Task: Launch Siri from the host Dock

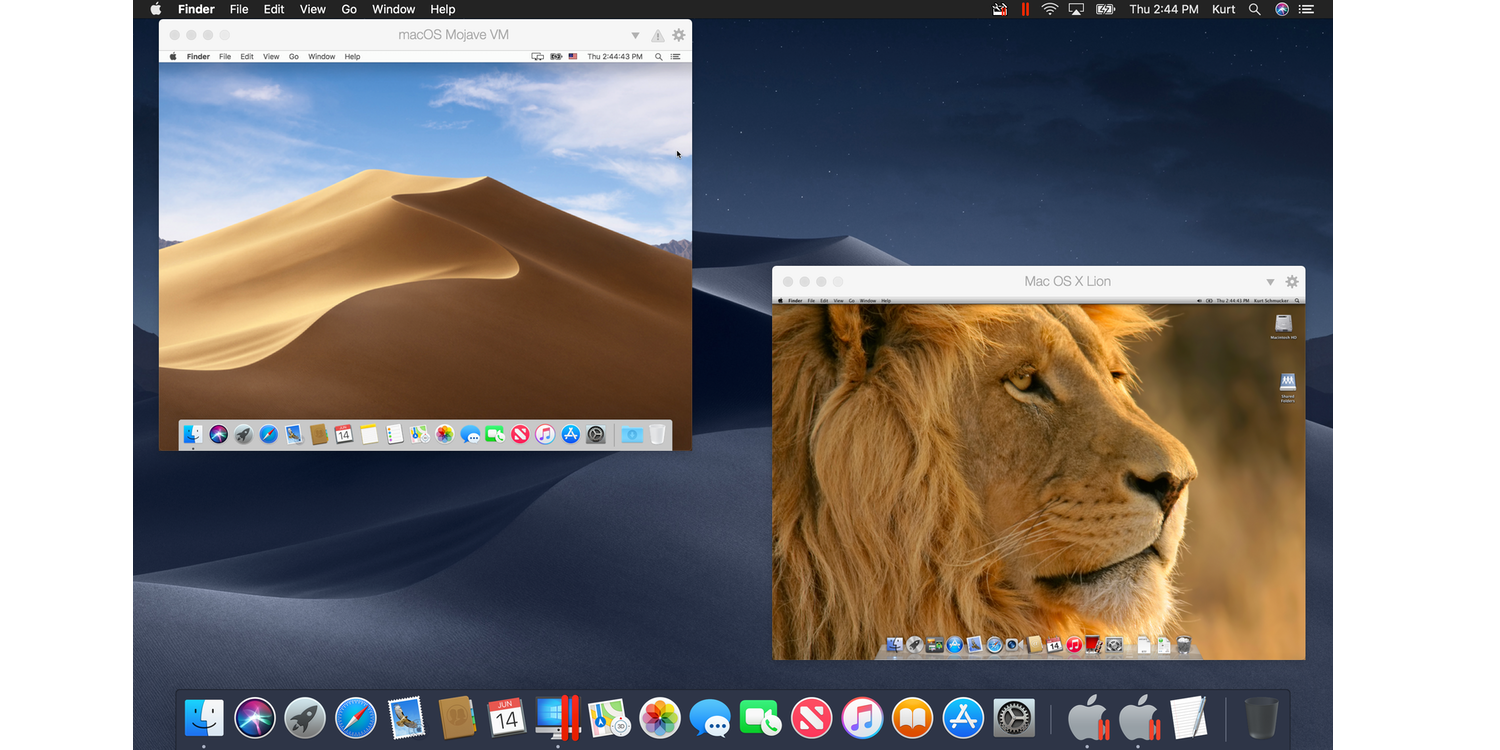Action: coord(255,718)
